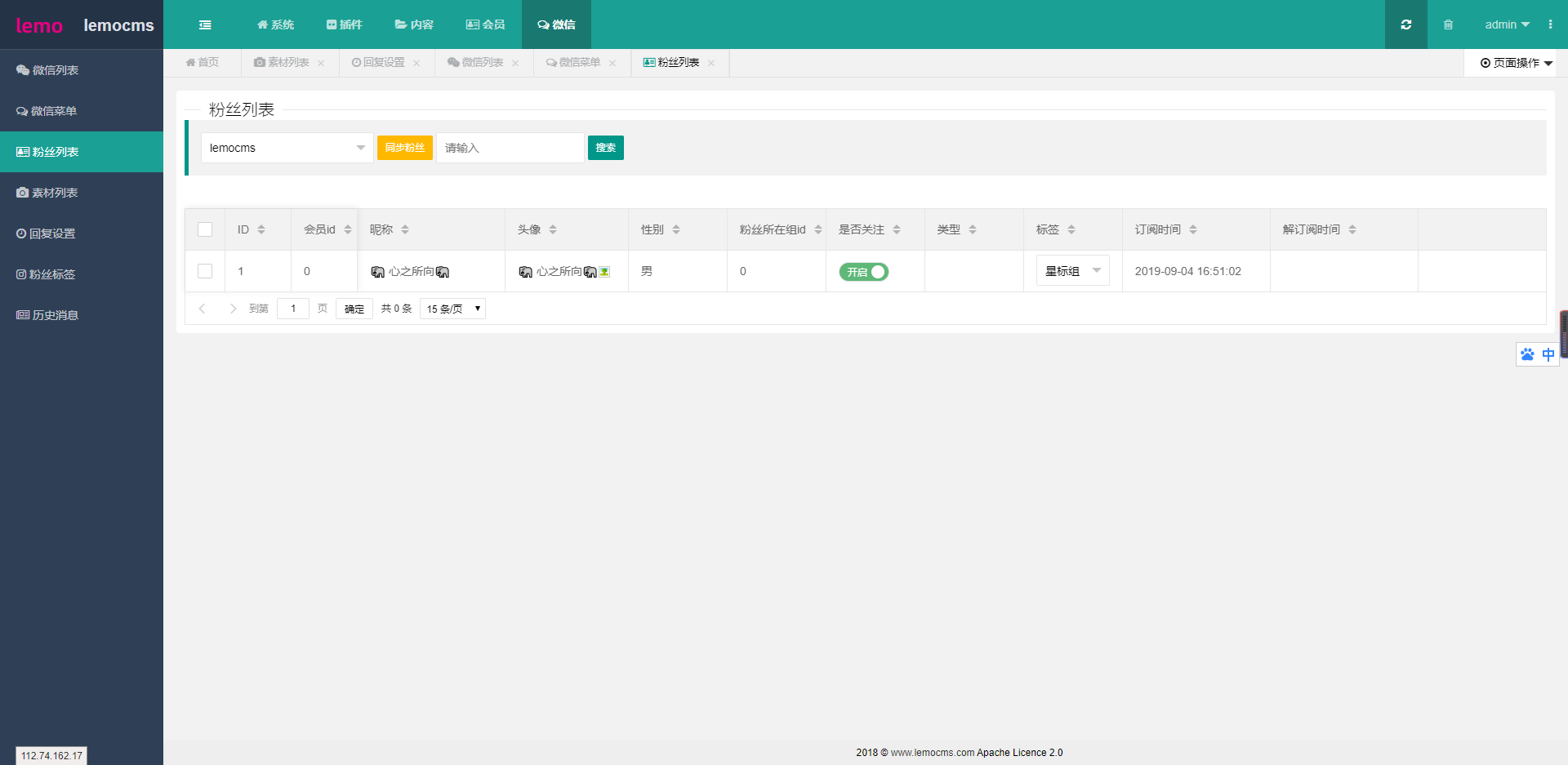
Task: Visit the www.lemocms.com footer link
Action: (932, 753)
